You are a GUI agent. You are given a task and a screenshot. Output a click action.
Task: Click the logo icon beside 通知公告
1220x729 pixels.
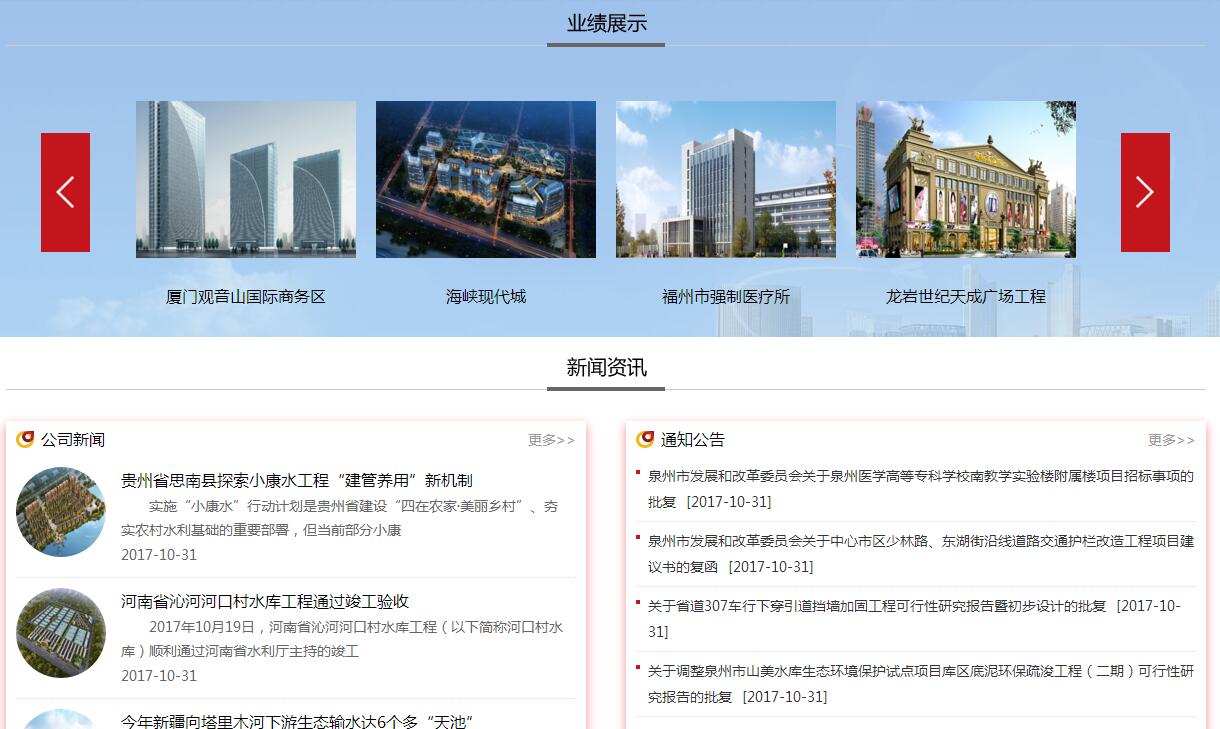[645, 439]
